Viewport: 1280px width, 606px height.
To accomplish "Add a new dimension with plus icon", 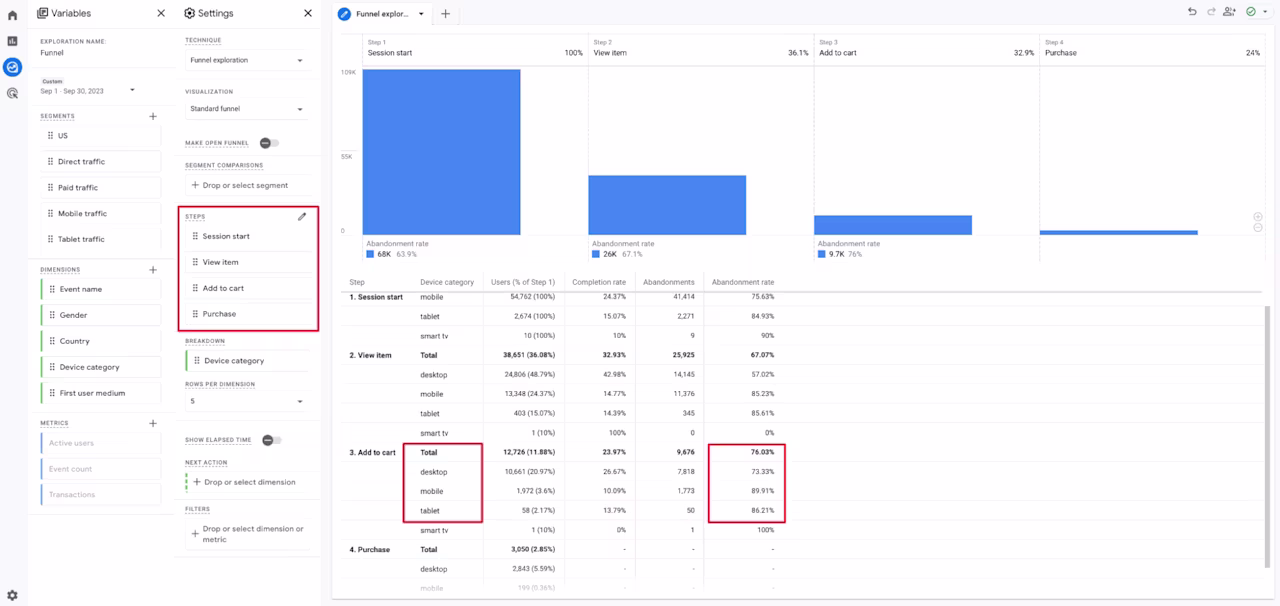I will tap(153, 270).
